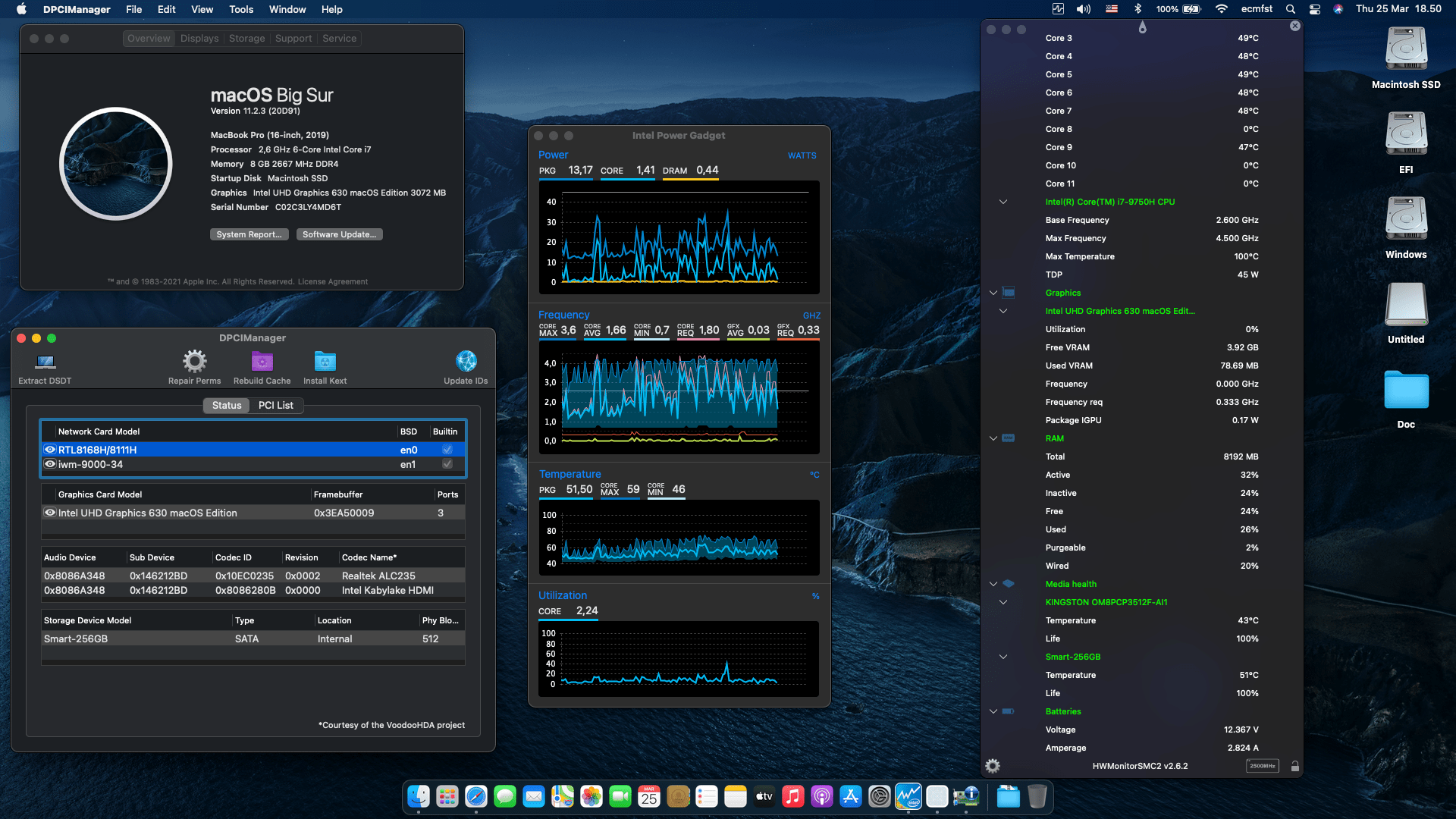Screen dimensions: 1456x819
Task: Click the System Report button
Action: pos(249,234)
